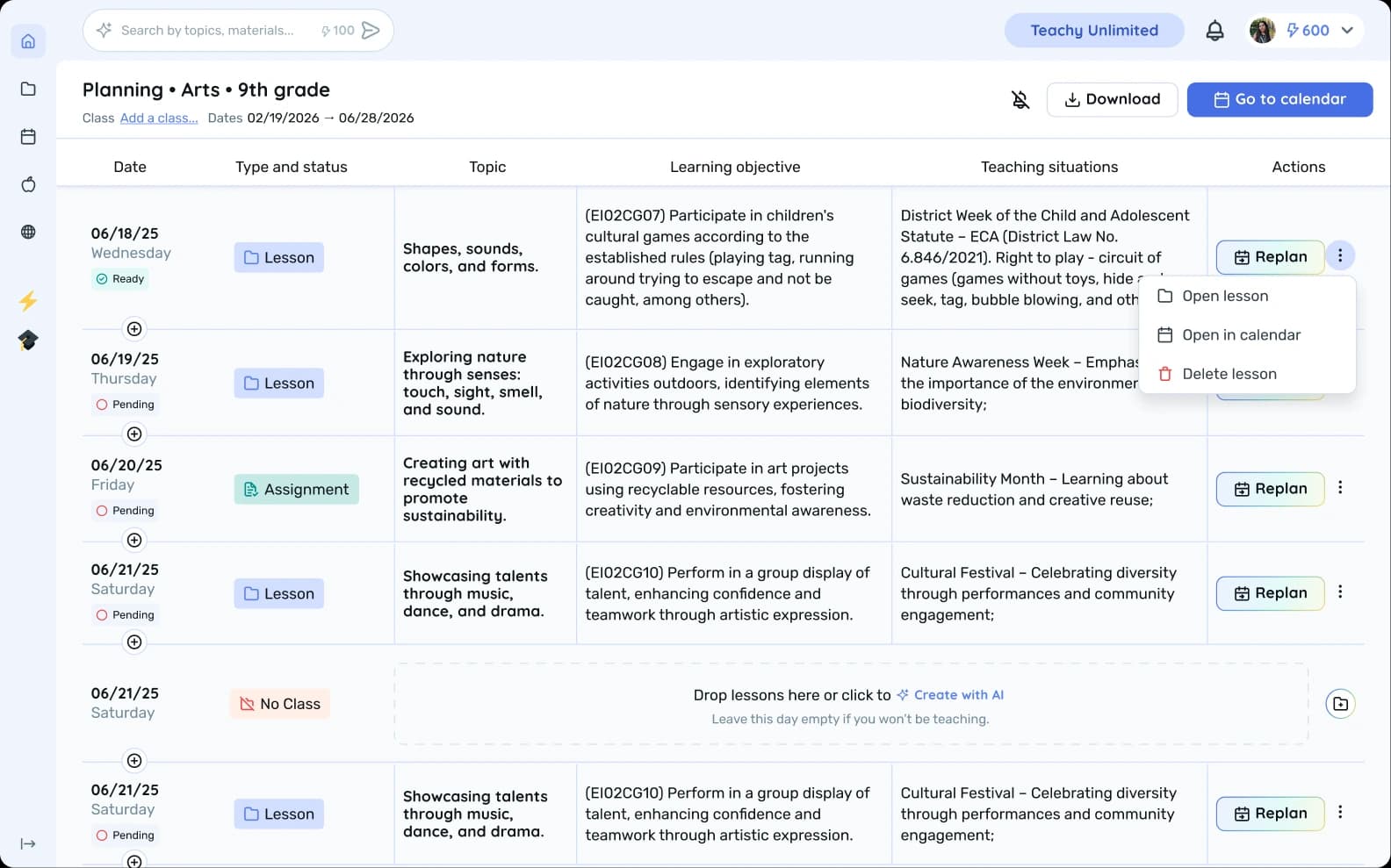Click the 'Sustainability Month' teaching situation
The height and width of the screenshot is (868, 1391).
1034,489
